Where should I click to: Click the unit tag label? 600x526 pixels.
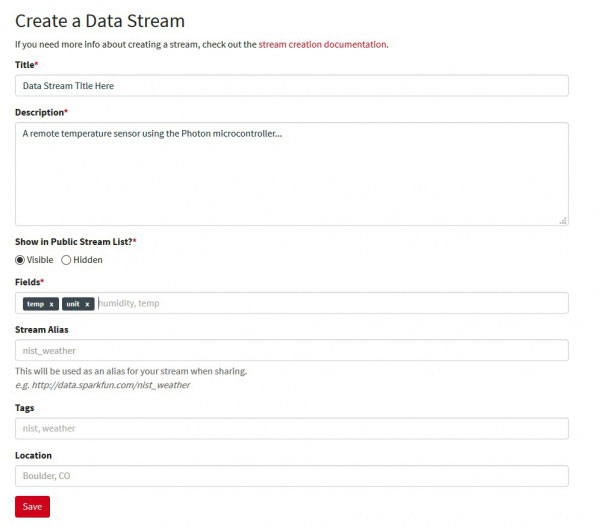point(72,304)
